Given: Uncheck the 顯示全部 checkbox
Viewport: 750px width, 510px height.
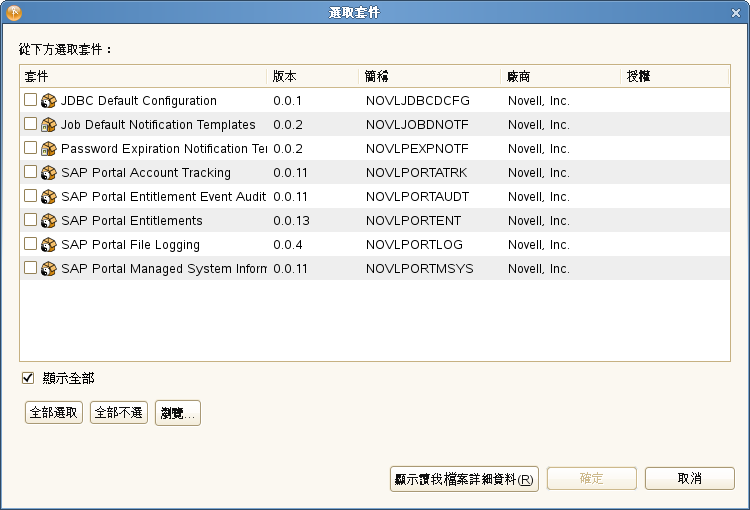Looking at the screenshot, I should (28, 378).
